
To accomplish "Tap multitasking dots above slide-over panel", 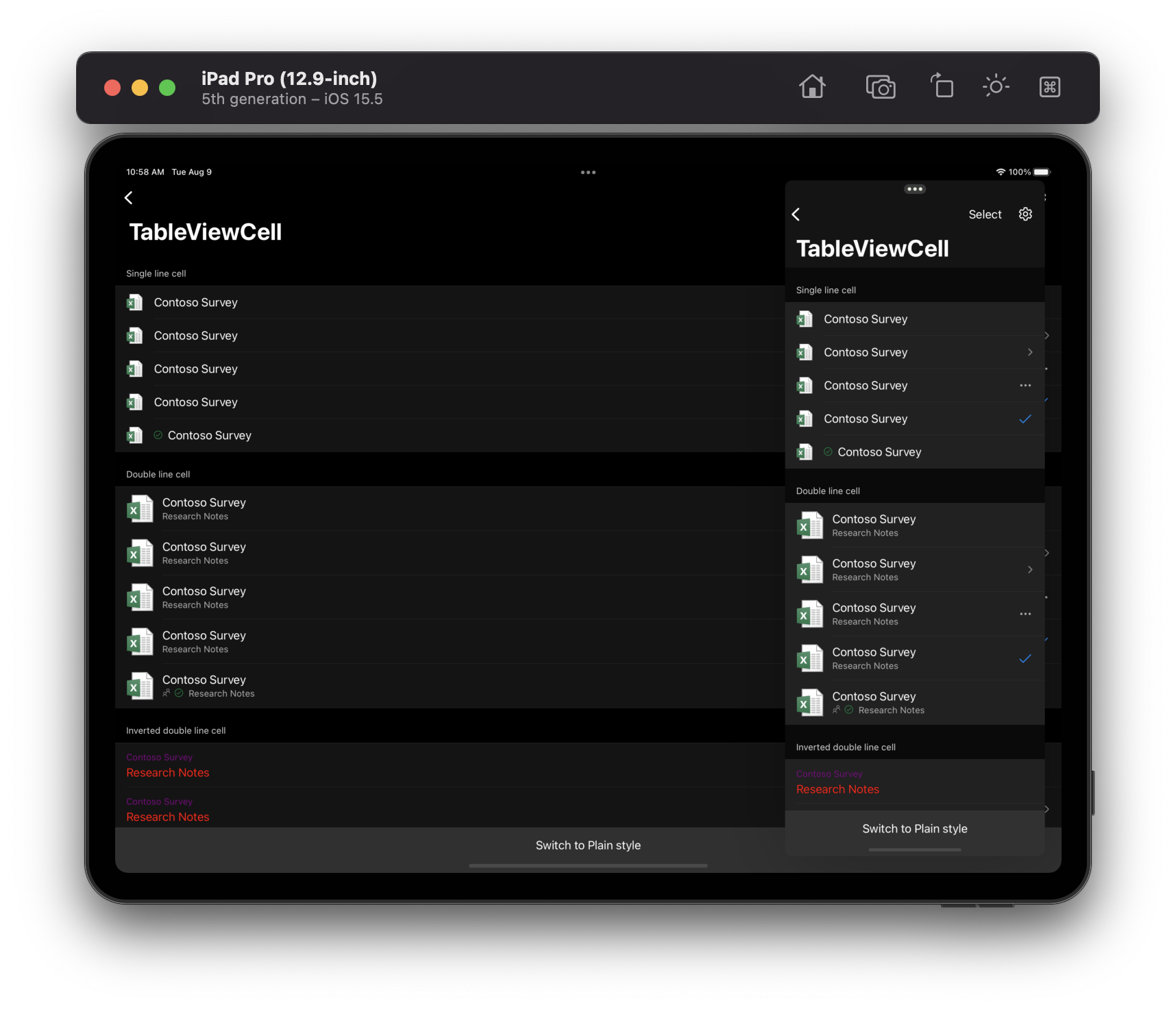I will click(x=915, y=189).
